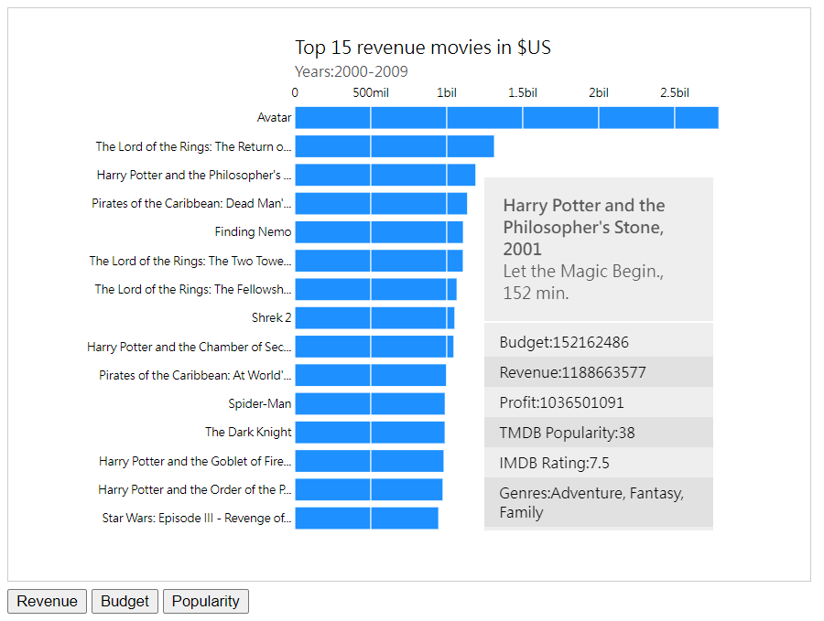Select Harry Potter Philosopher's Stone bar

[x=385, y=175]
